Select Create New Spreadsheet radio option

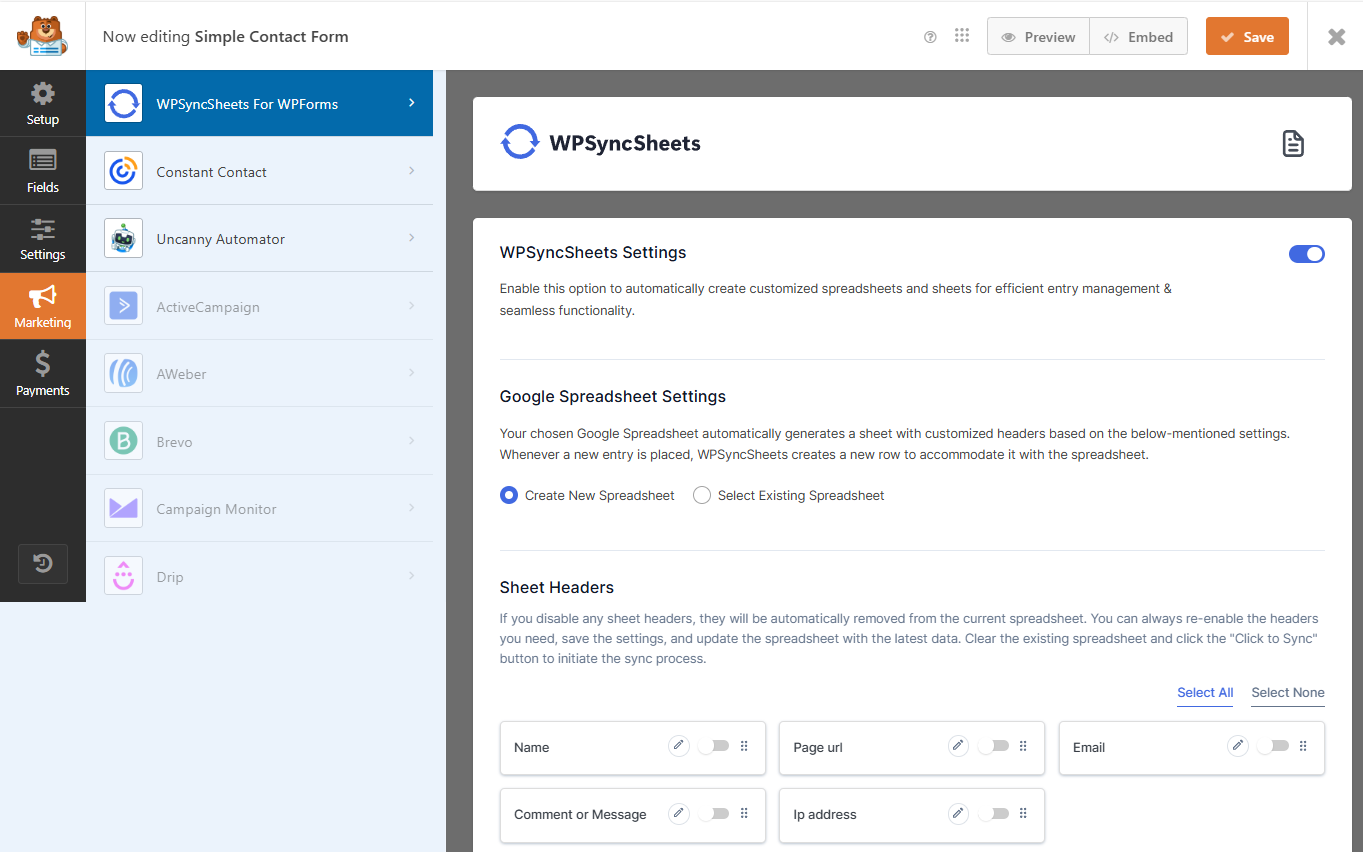click(x=509, y=495)
